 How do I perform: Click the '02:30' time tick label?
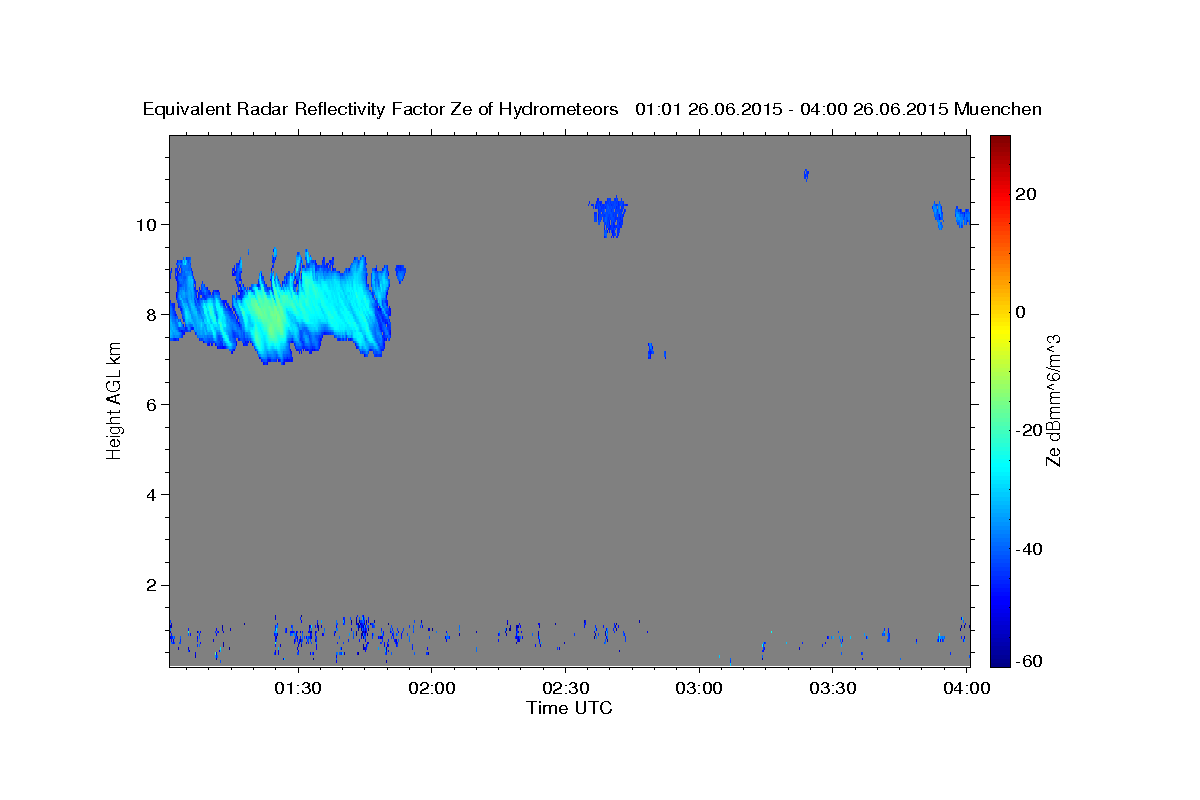pyautogui.click(x=564, y=688)
